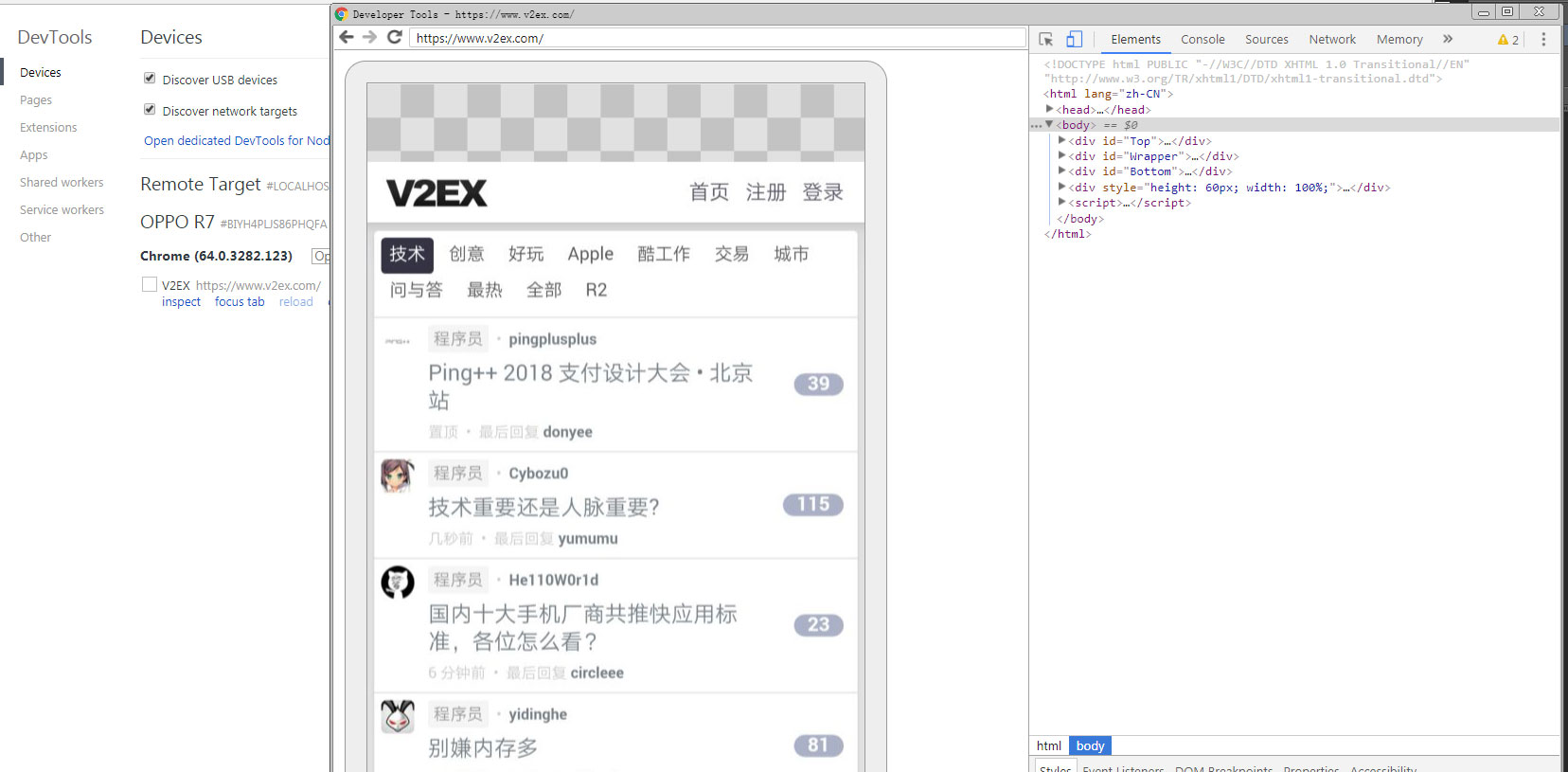This screenshot has width=1568, height=772.
Task: Click the 115 reply count badge
Action: coord(812,505)
